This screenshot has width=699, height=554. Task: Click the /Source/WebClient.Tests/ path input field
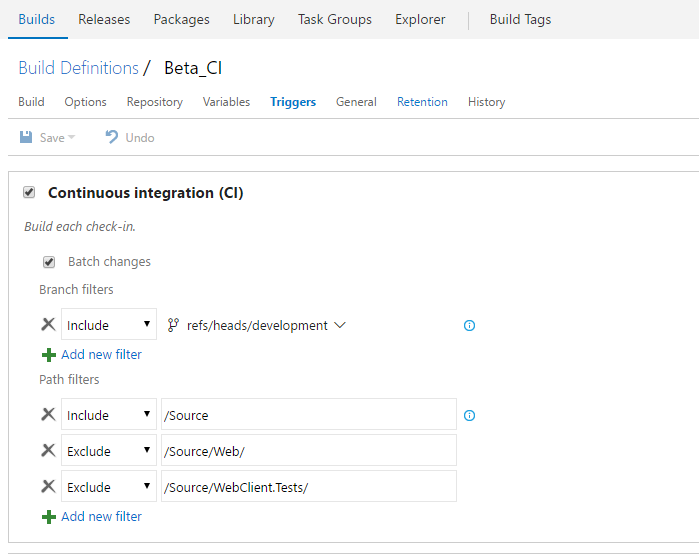[x=308, y=486]
